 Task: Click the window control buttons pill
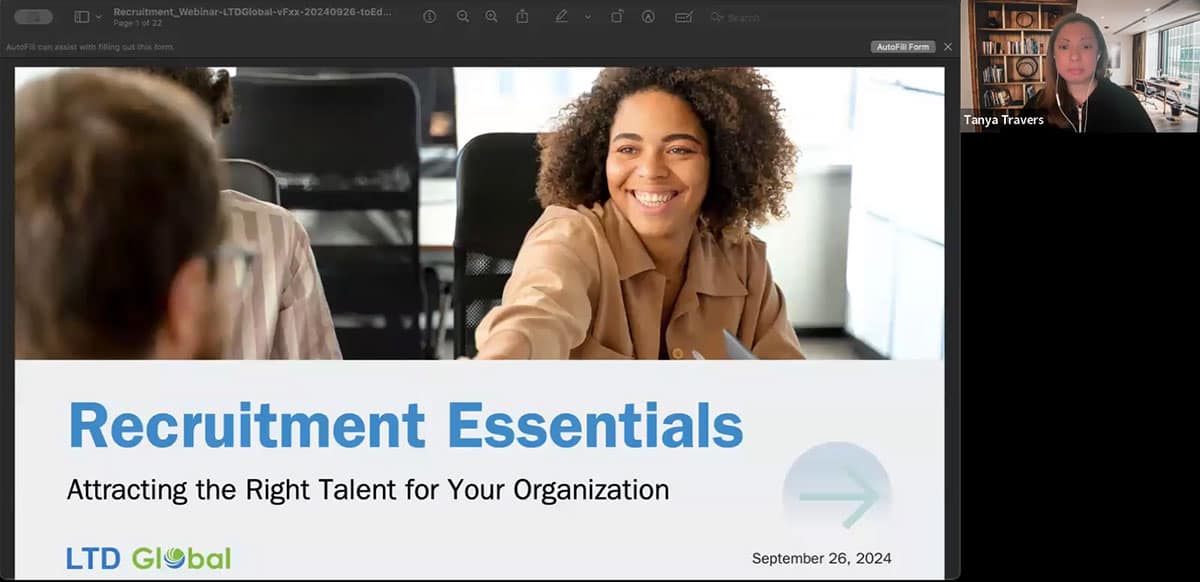34,17
